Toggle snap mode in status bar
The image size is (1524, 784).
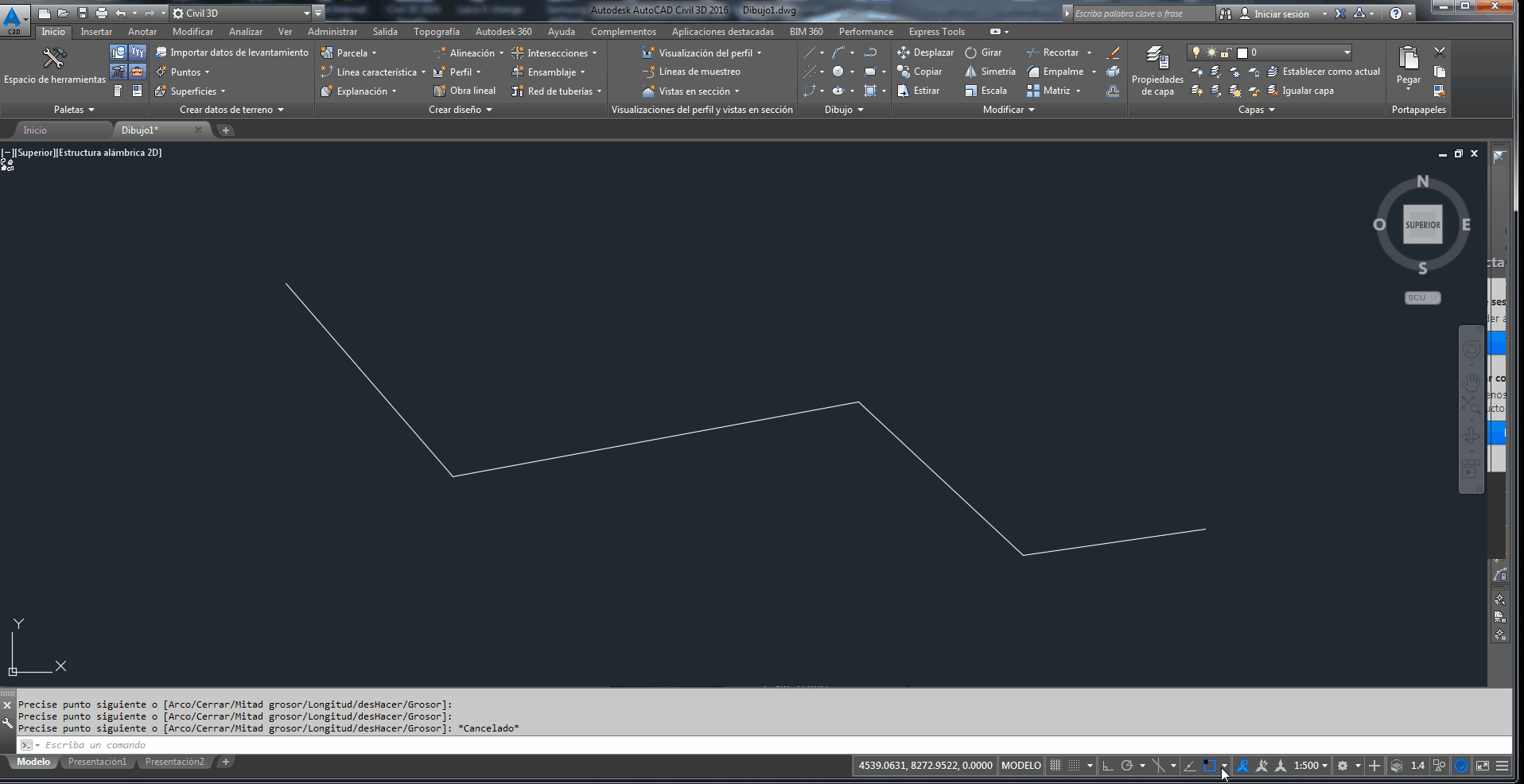[1075, 766]
